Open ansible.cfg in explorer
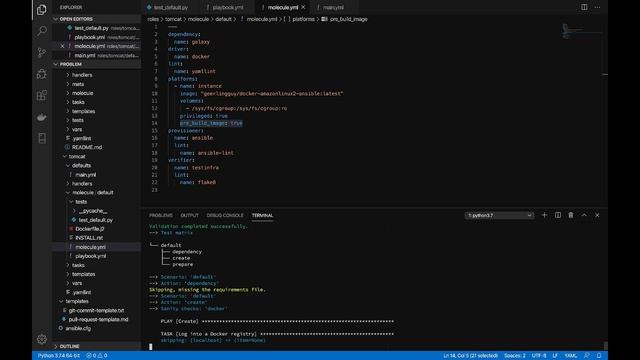Viewport: 640px width, 360px height. [78, 328]
